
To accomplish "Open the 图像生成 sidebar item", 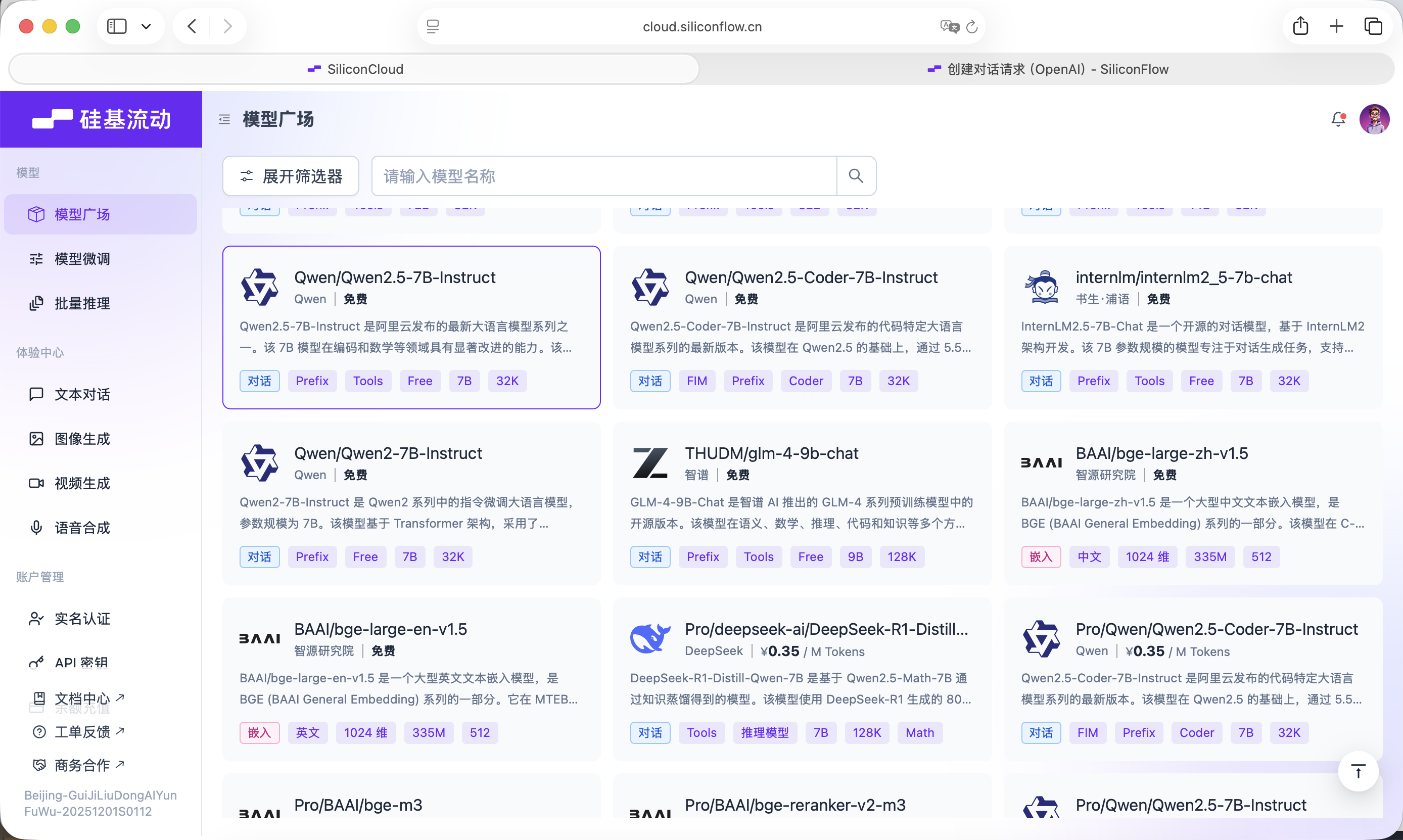I will 82,439.
